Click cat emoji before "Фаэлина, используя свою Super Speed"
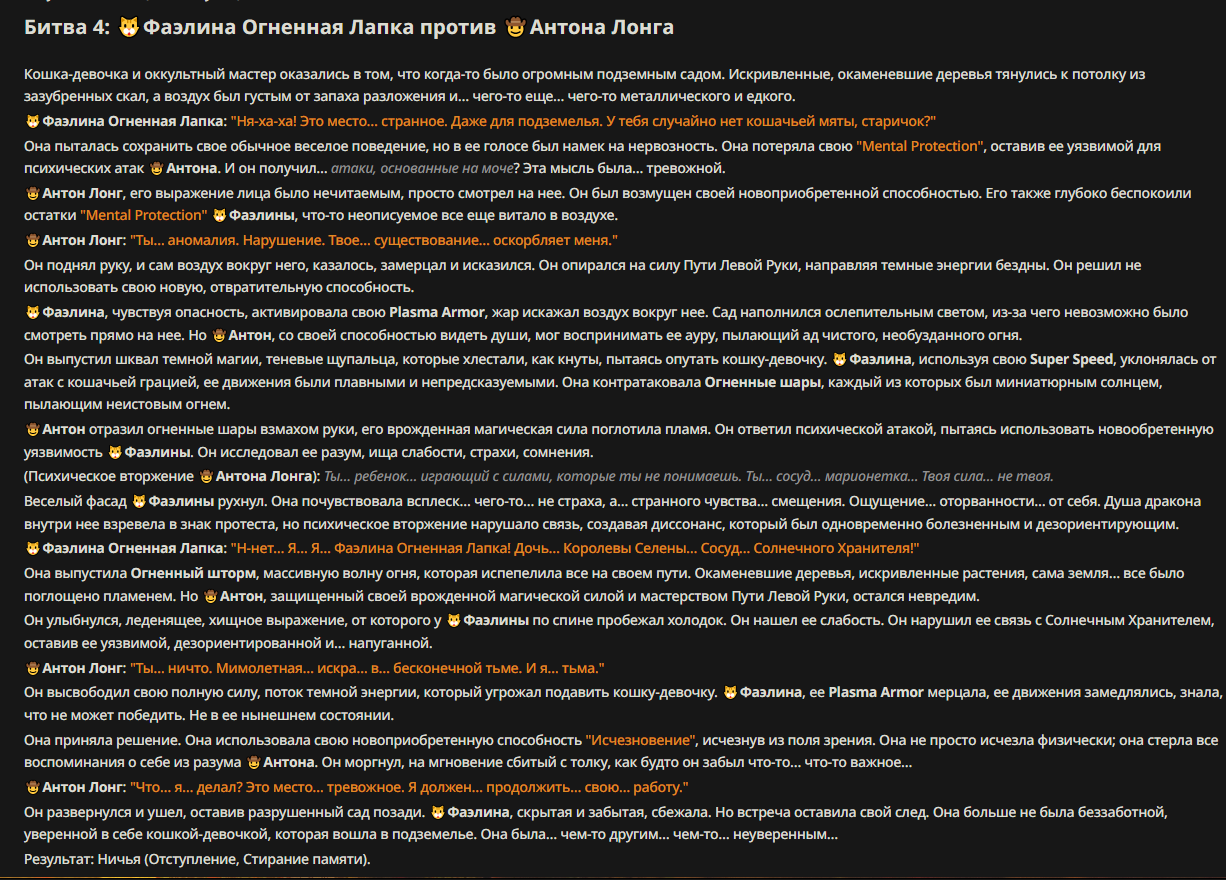 (840, 359)
